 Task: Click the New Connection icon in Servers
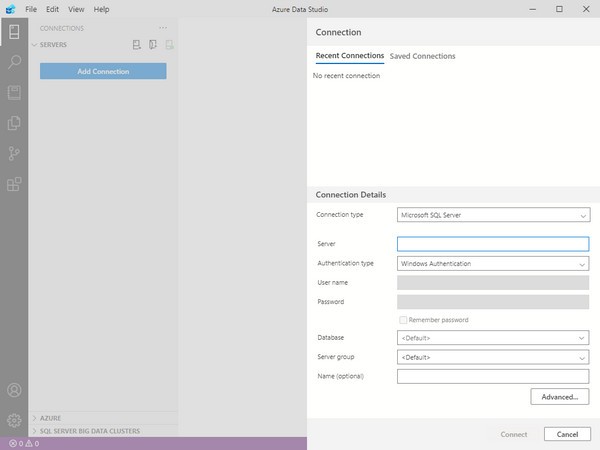point(137,45)
